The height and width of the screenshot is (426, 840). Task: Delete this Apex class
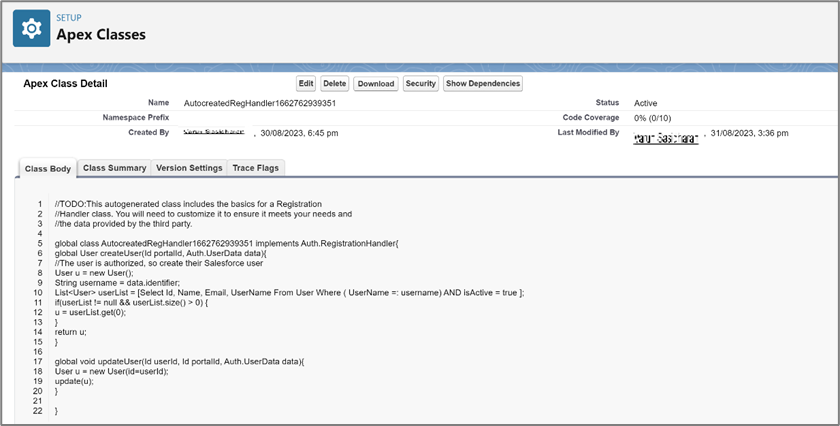coord(335,84)
